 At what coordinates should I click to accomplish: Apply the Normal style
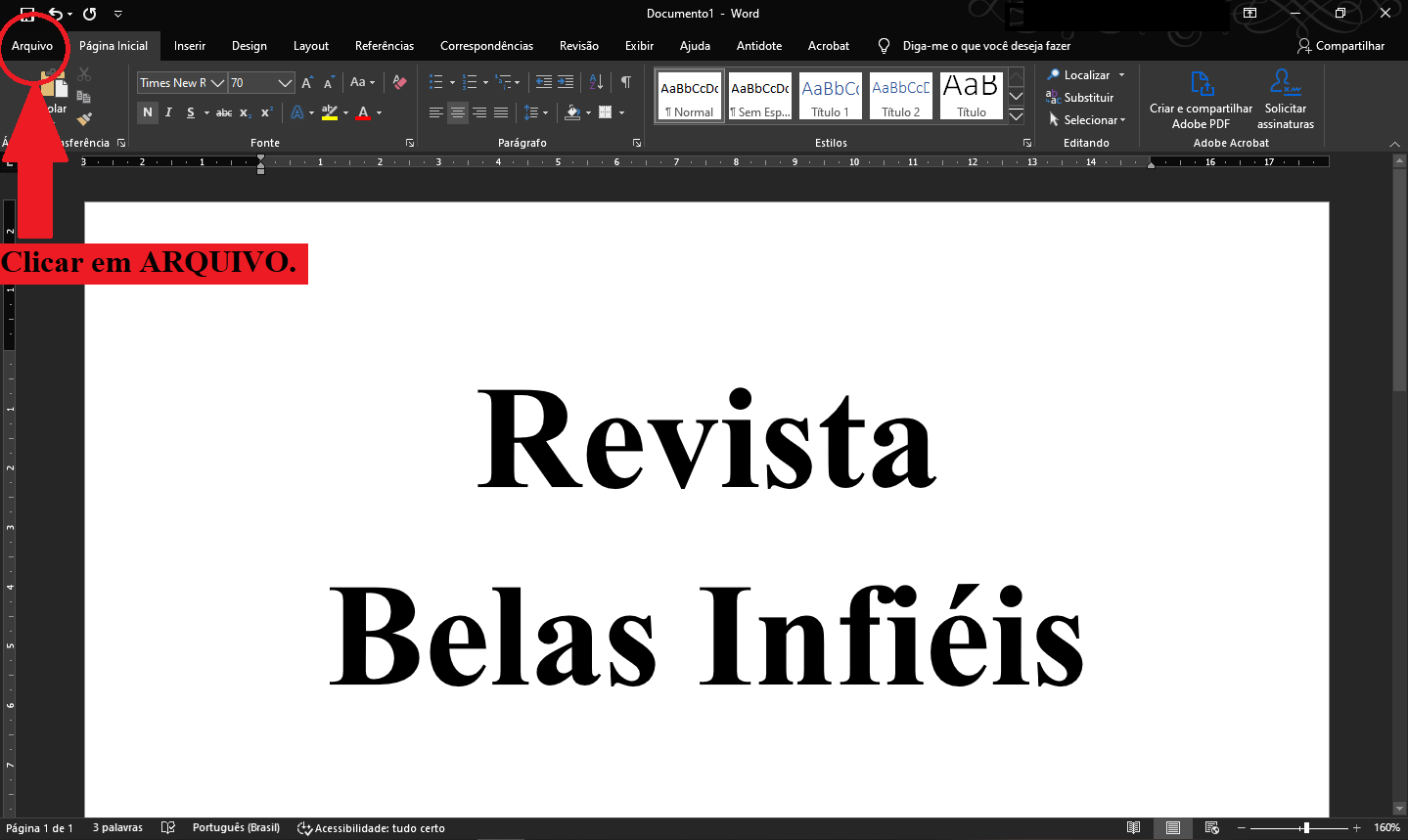tap(690, 96)
